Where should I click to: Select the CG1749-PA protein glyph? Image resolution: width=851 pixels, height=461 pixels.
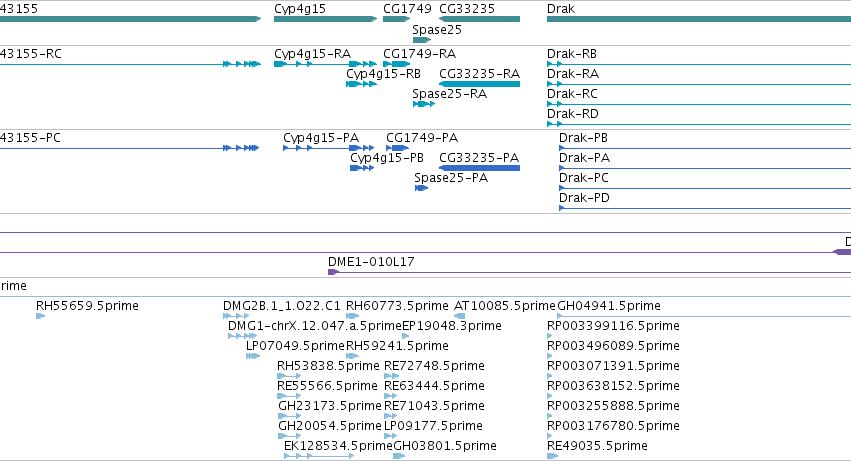coord(397,148)
